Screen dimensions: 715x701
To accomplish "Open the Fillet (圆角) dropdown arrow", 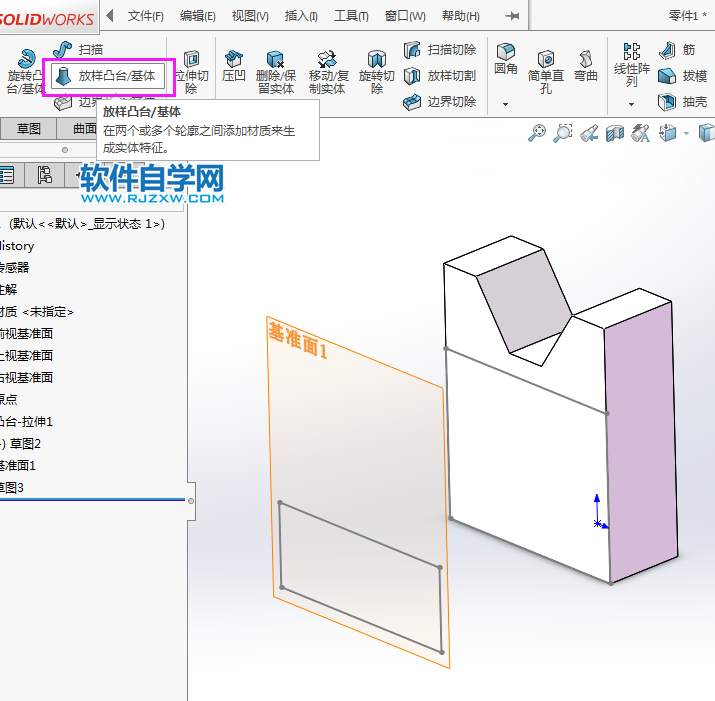I will (x=505, y=104).
